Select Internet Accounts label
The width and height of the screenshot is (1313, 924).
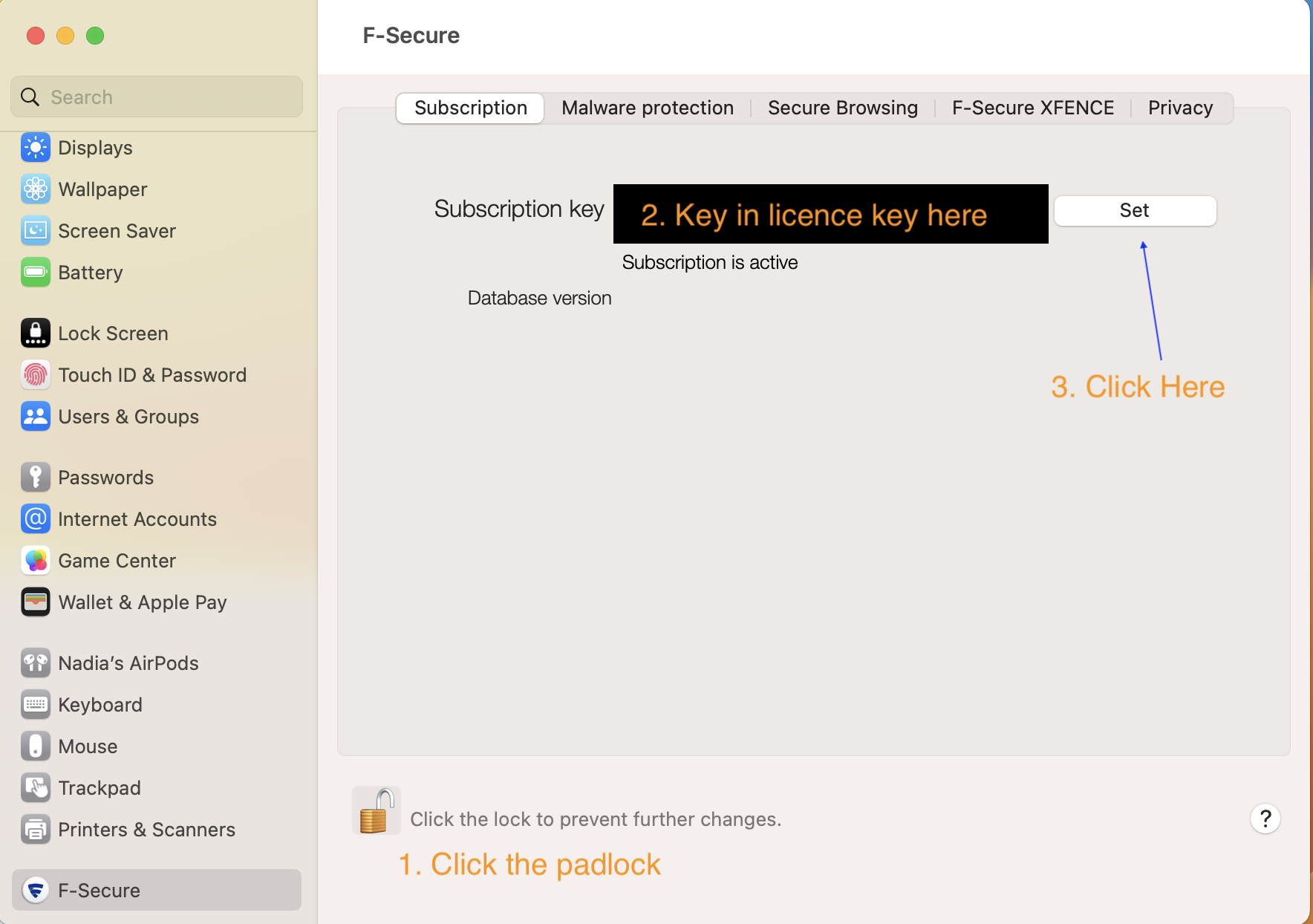[137, 519]
